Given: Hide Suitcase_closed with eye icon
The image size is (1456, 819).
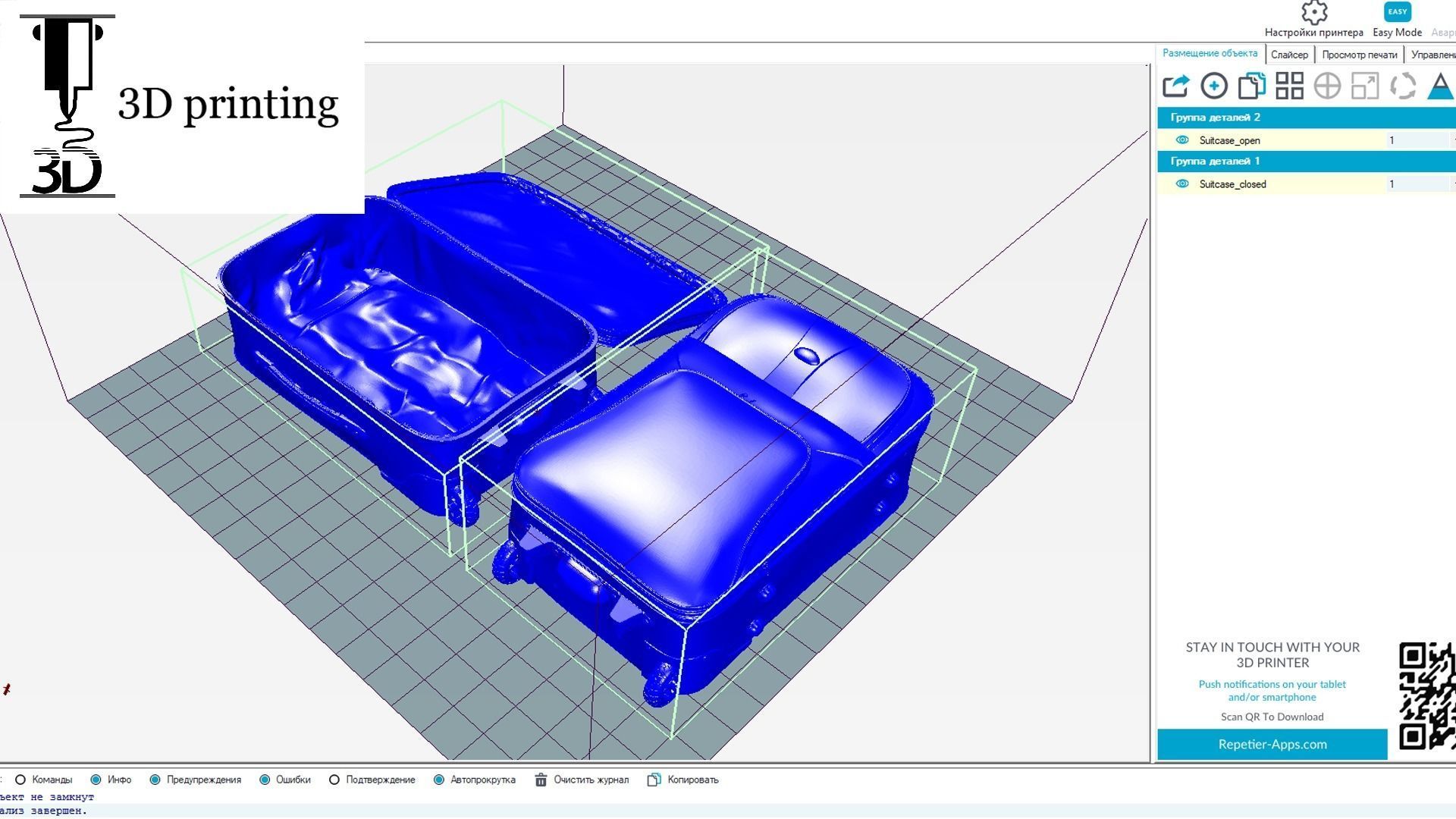Looking at the screenshot, I should pyautogui.click(x=1181, y=184).
